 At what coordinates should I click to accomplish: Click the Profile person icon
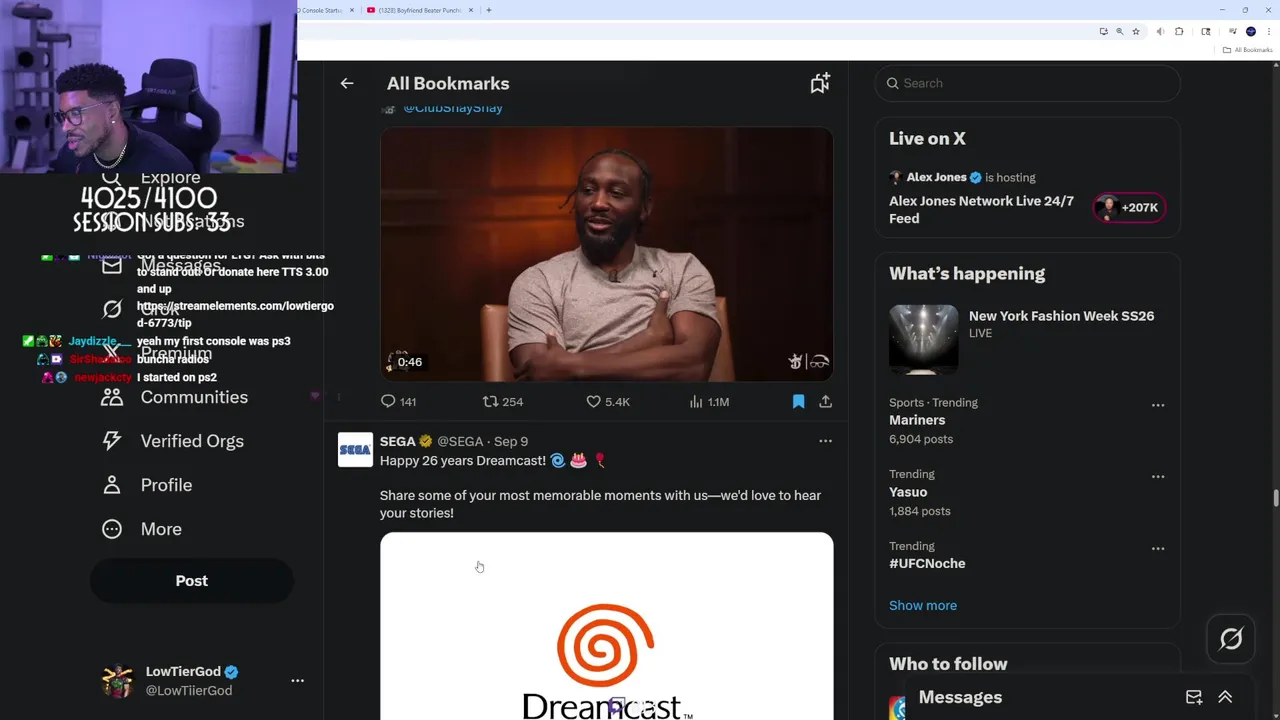point(112,485)
